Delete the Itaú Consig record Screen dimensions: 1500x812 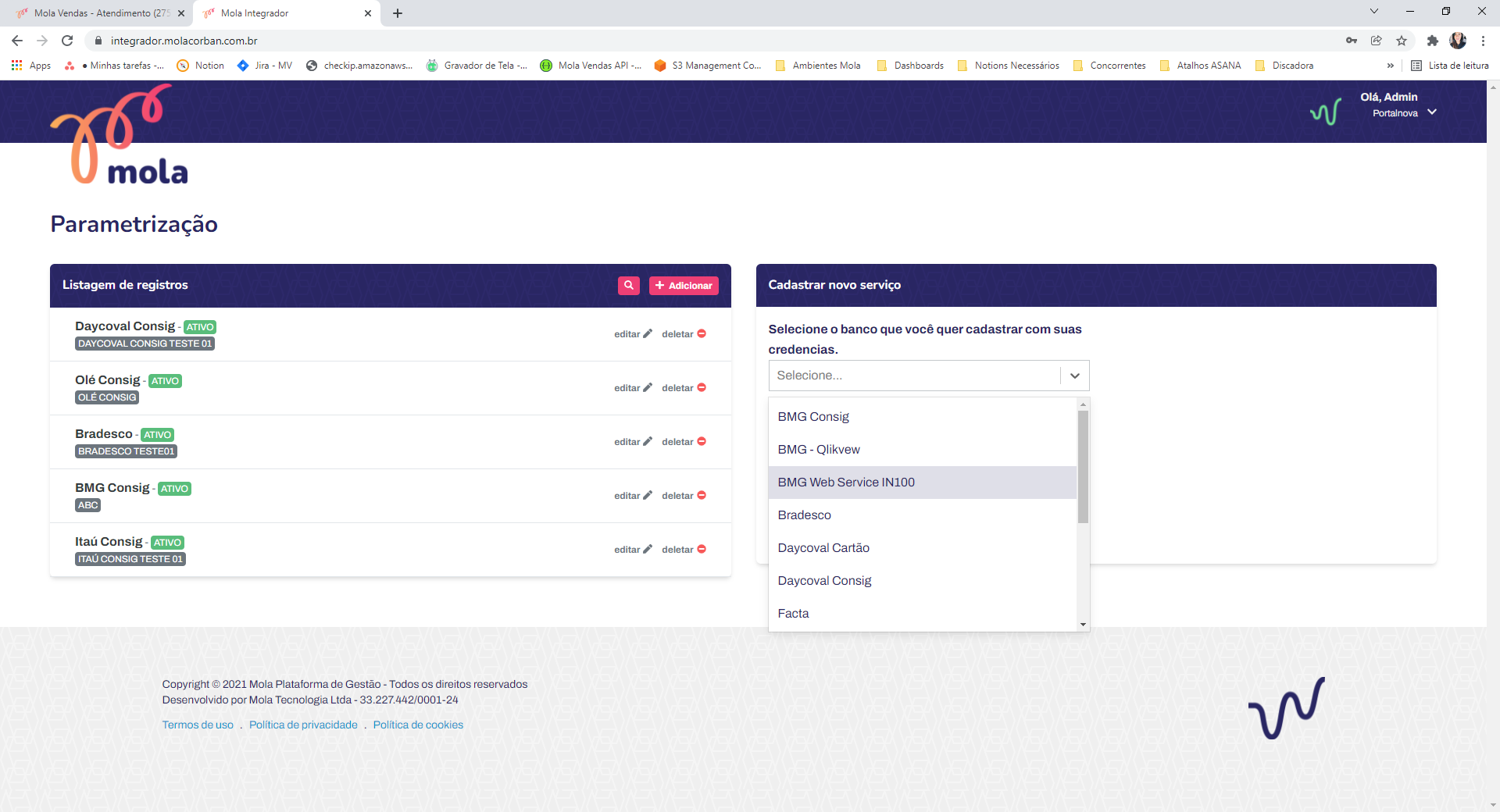coord(684,550)
